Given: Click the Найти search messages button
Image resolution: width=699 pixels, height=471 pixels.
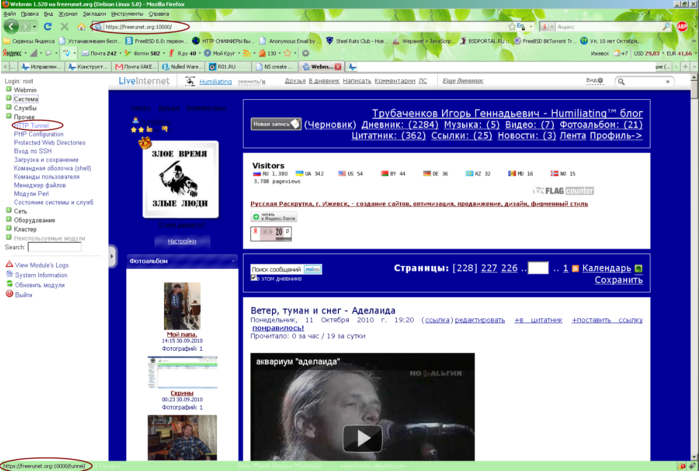Looking at the screenshot, I should [x=312, y=269].
